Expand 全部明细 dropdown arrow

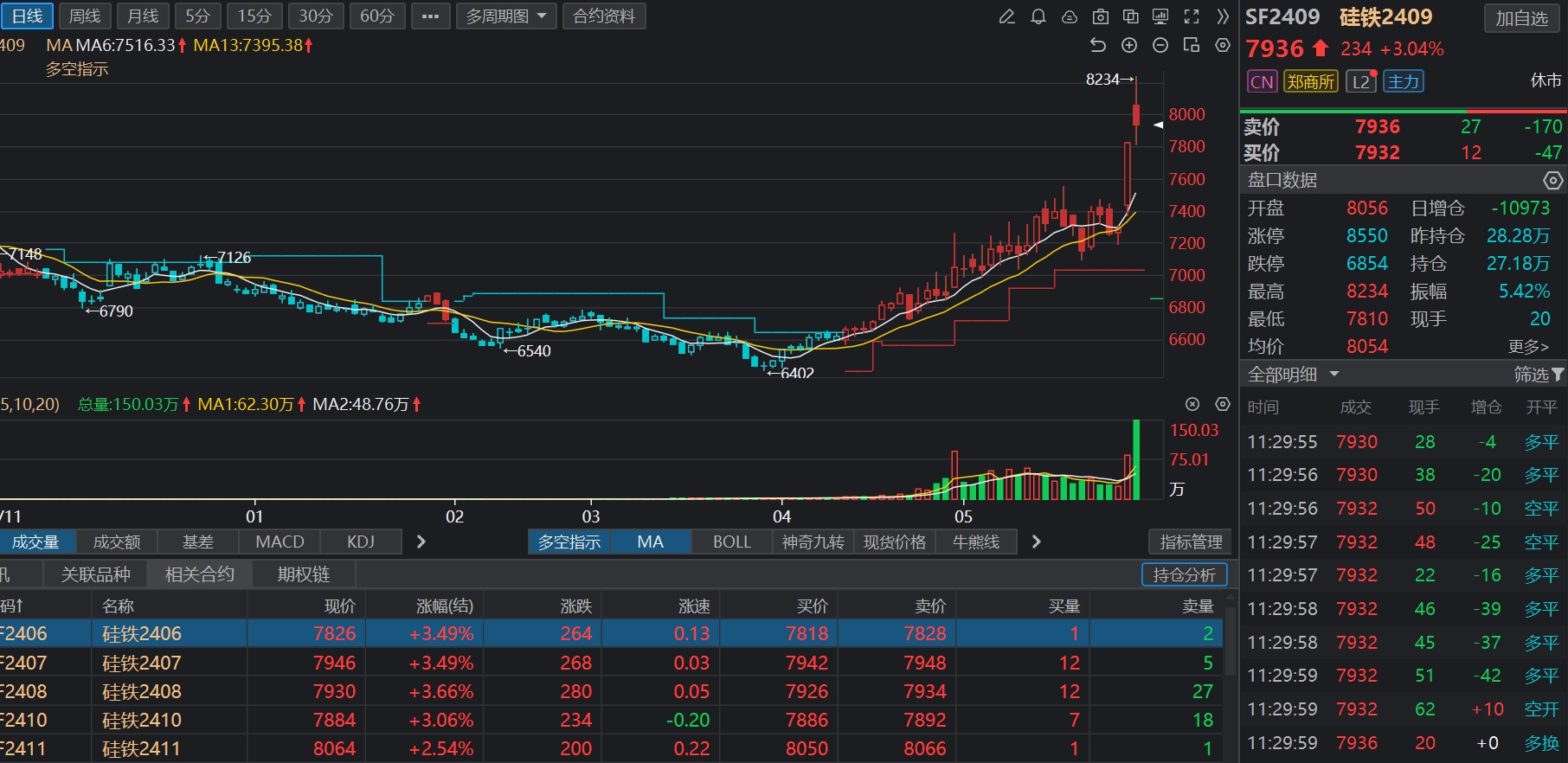(x=1334, y=375)
